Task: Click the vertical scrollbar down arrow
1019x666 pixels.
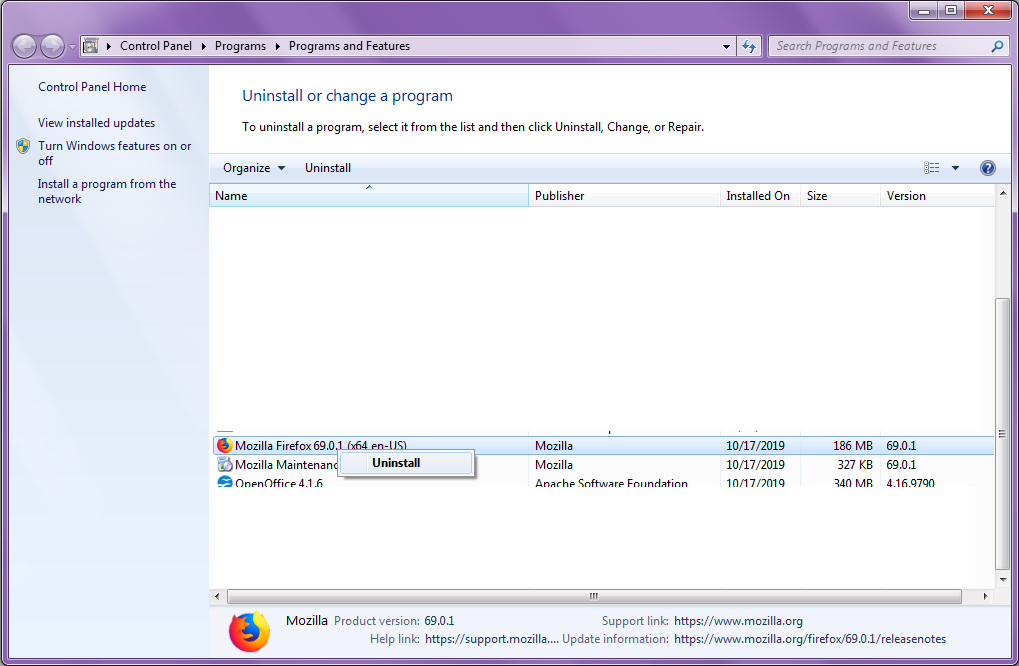Action: (1003, 580)
